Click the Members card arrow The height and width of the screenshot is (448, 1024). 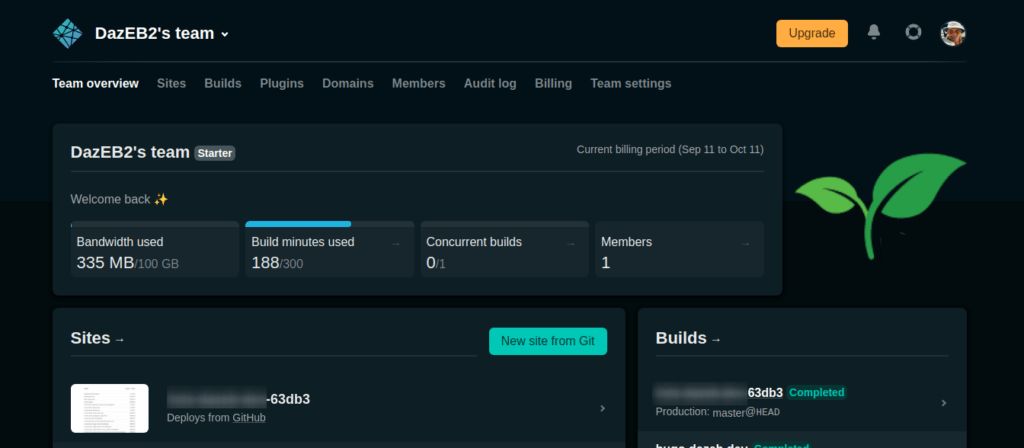pos(745,244)
